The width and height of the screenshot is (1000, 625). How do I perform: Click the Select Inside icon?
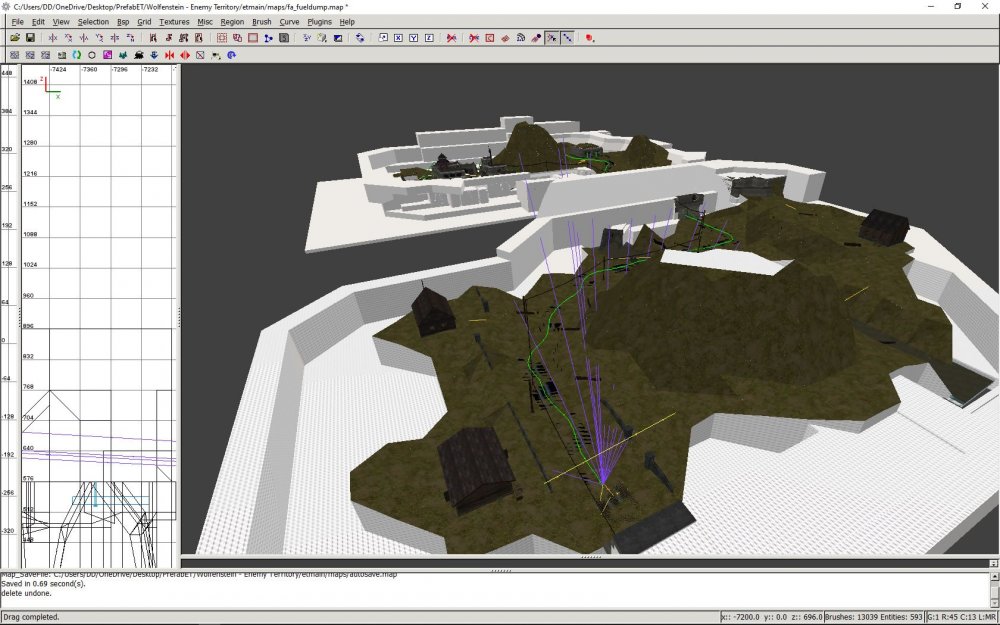[x=199, y=38]
